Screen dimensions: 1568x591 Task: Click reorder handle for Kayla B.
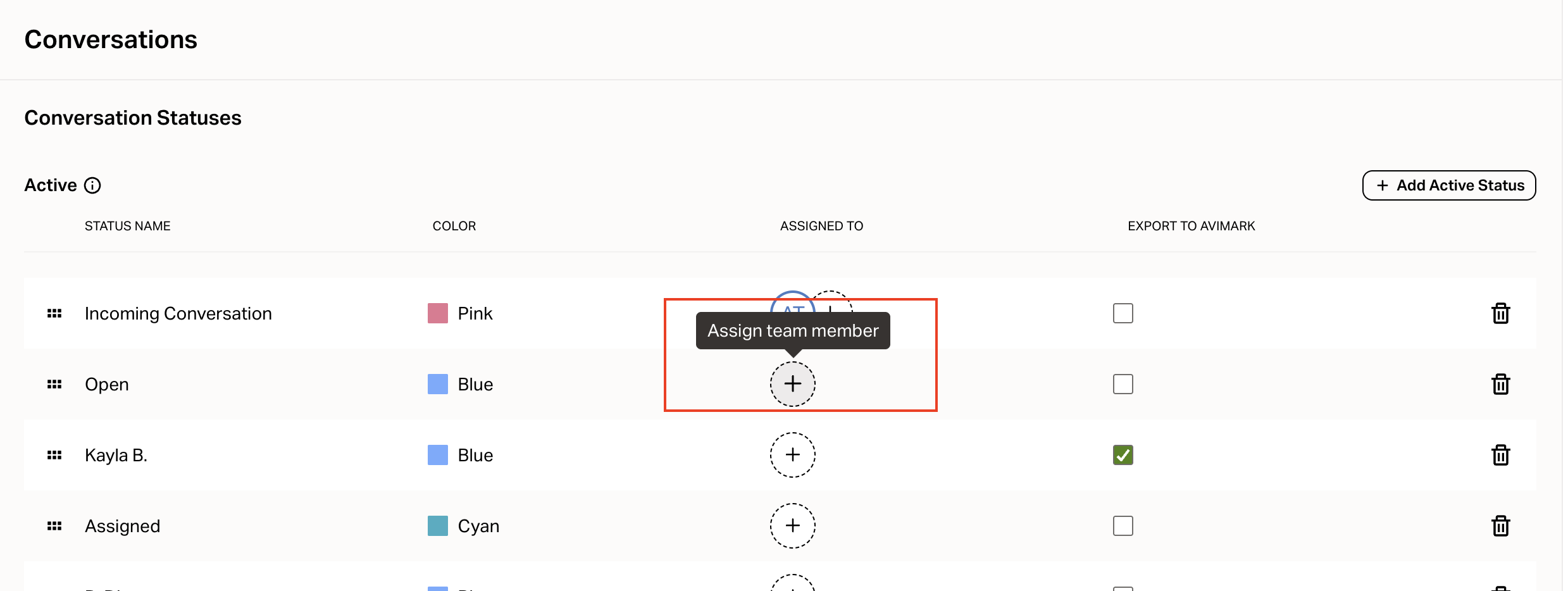pos(54,455)
